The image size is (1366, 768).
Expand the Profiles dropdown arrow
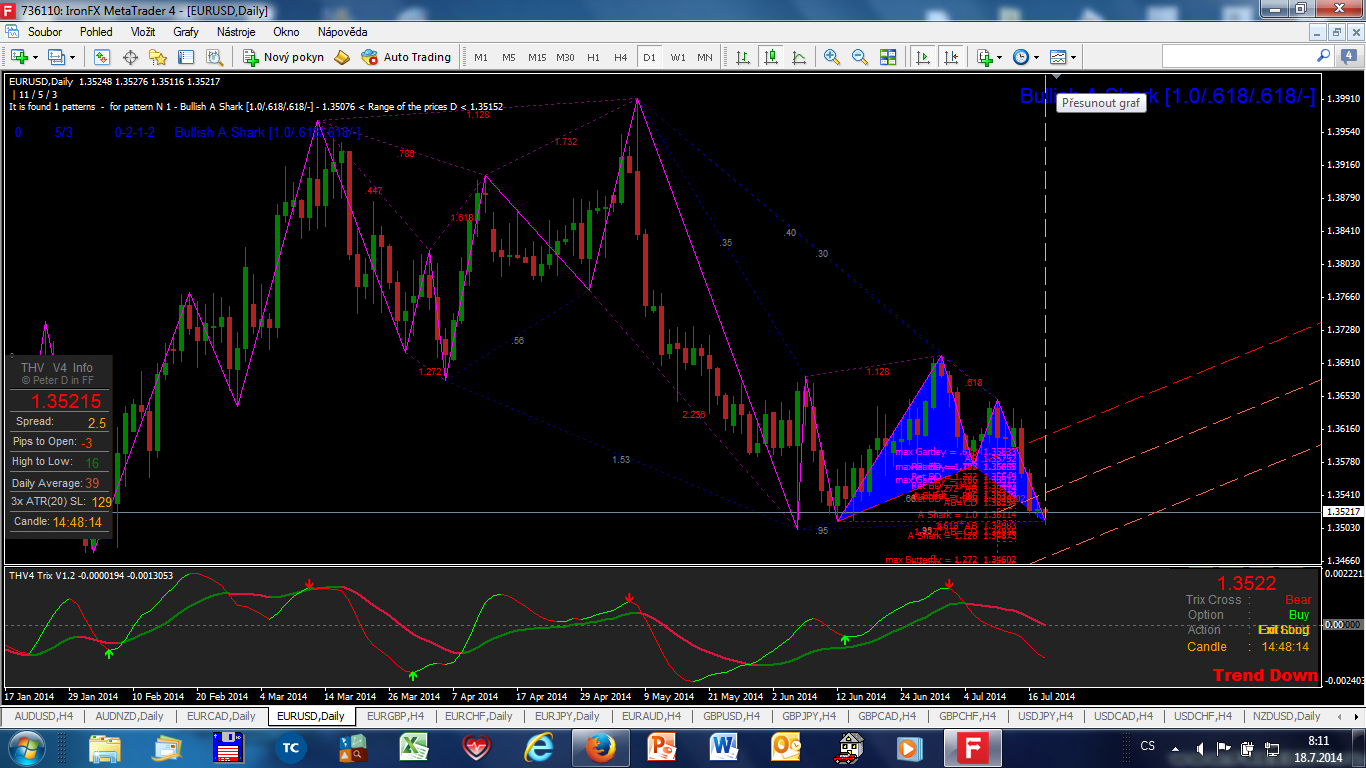72,57
